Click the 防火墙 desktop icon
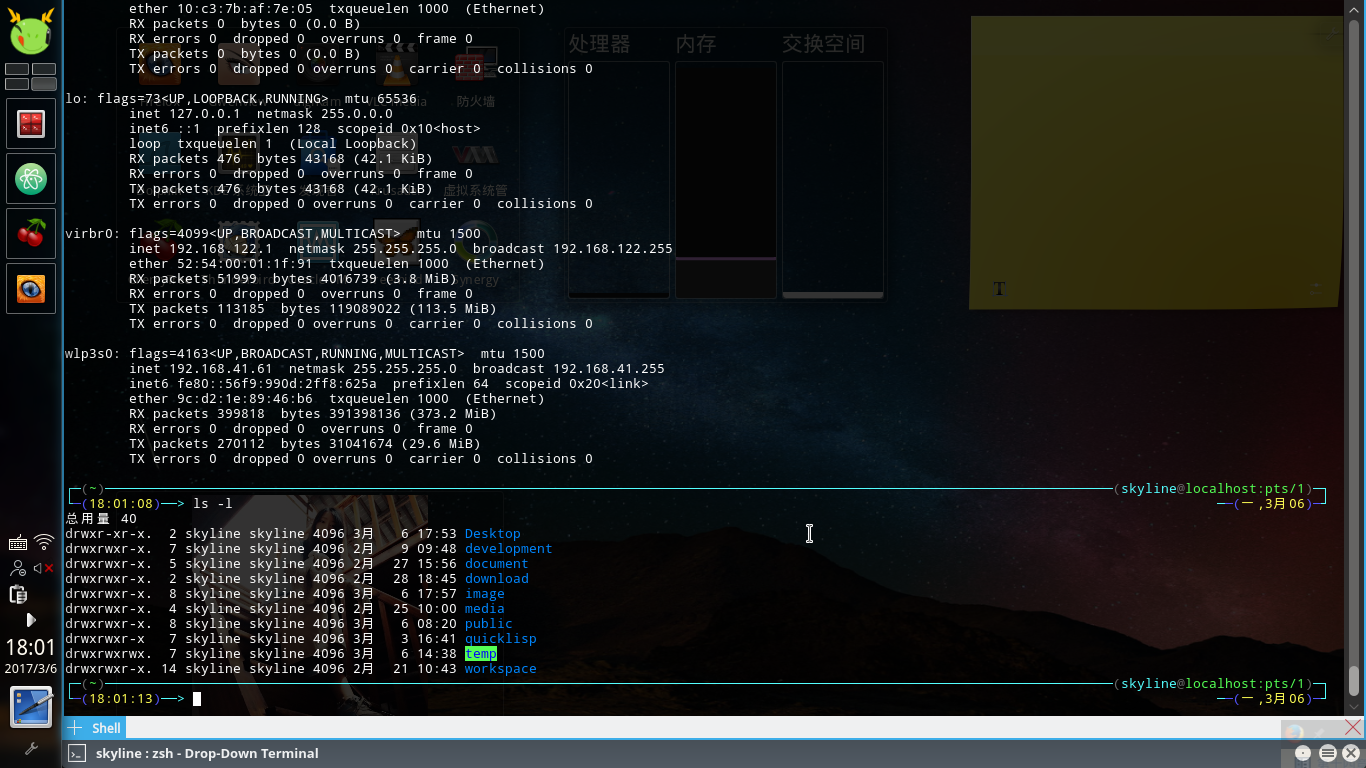1366x768 pixels. 476,78
